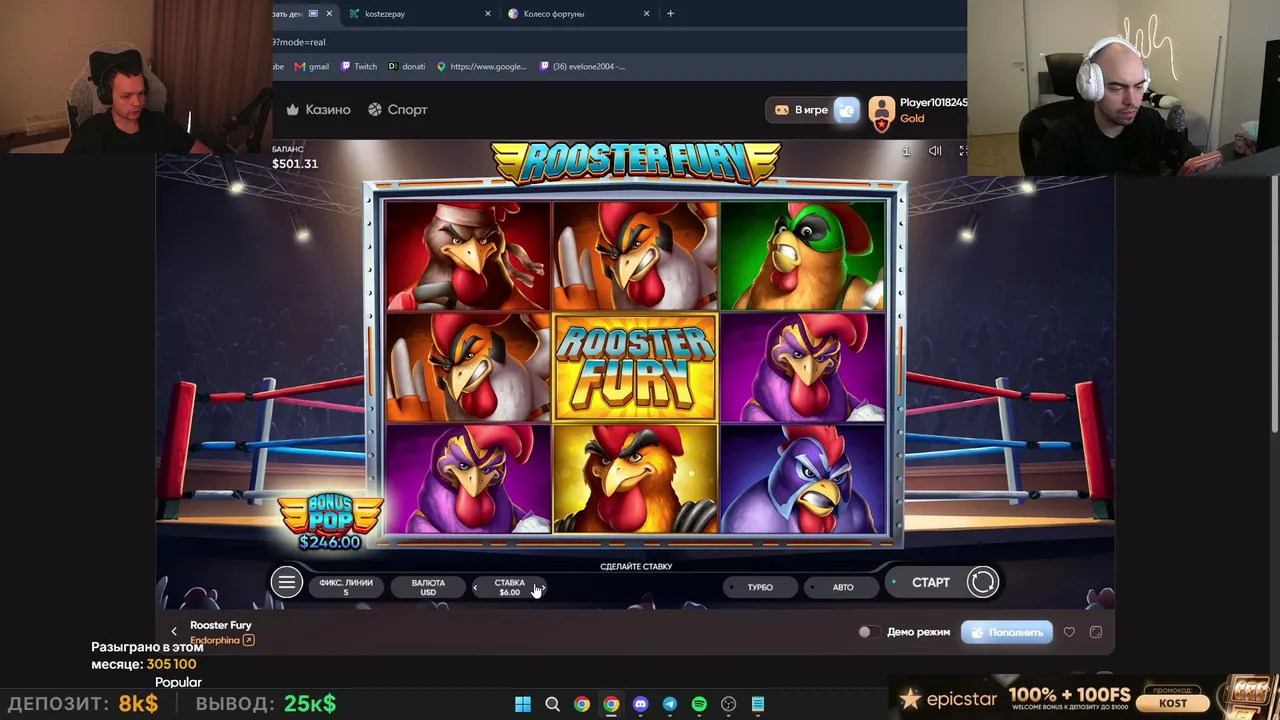Click the epicstar welcome bonus banner
Viewport: 1280px width, 720px height.
[x=1085, y=697]
